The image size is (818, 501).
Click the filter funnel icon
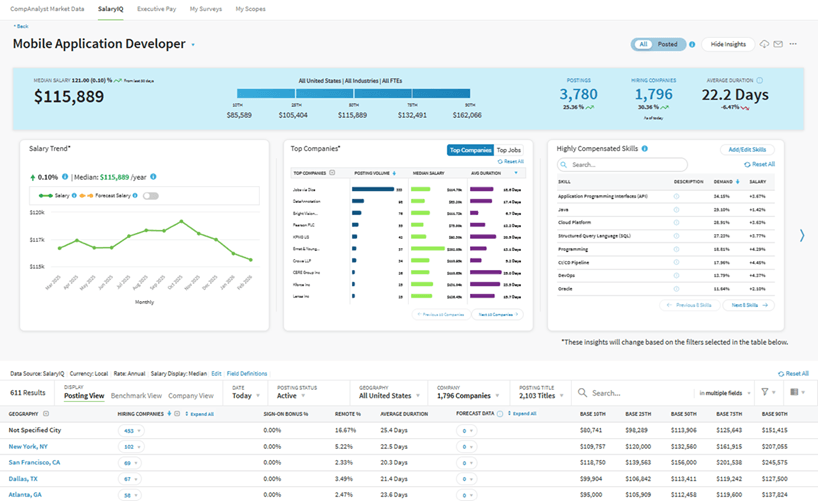click(x=765, y=392)
